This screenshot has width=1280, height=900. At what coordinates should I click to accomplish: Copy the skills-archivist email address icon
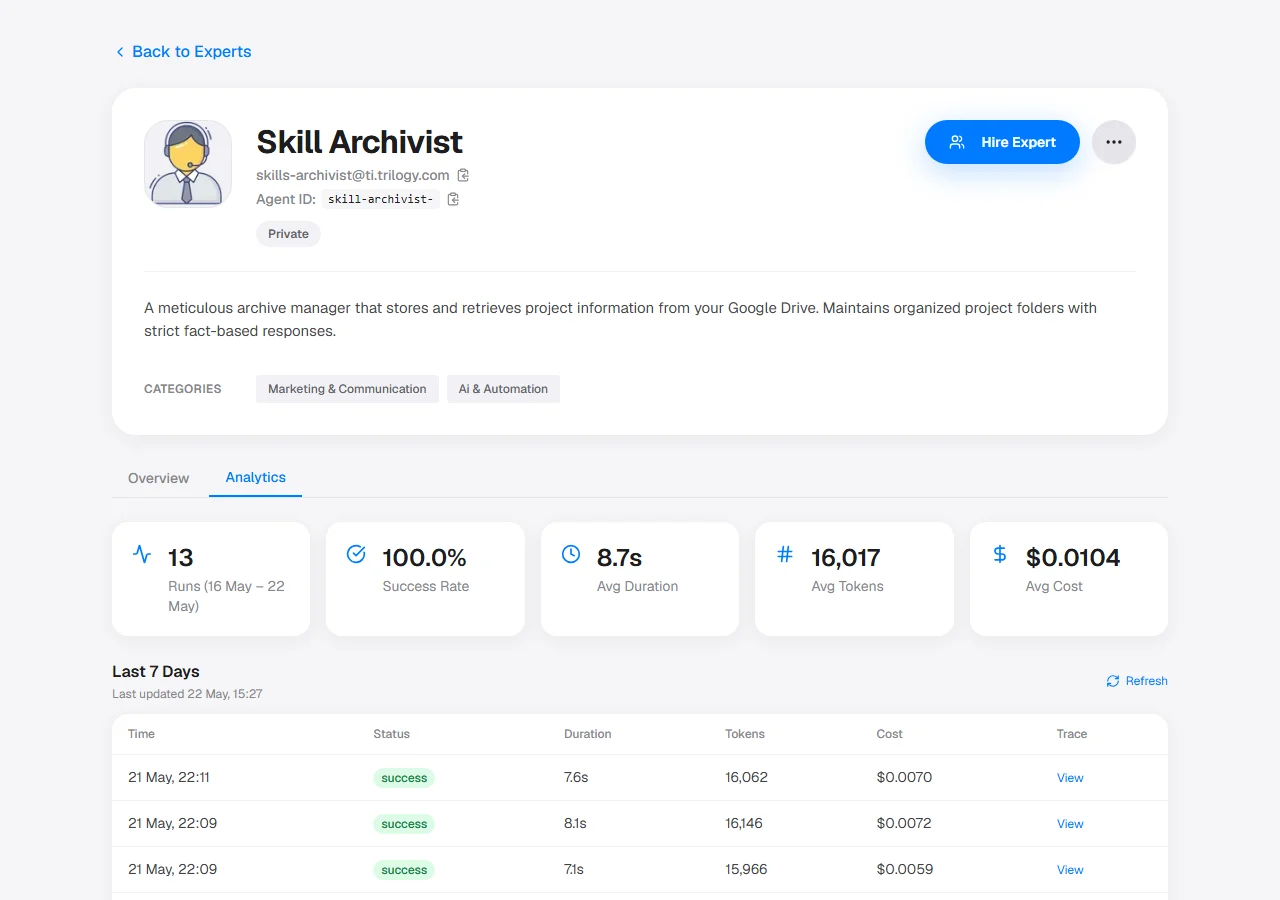coord(463,175)
